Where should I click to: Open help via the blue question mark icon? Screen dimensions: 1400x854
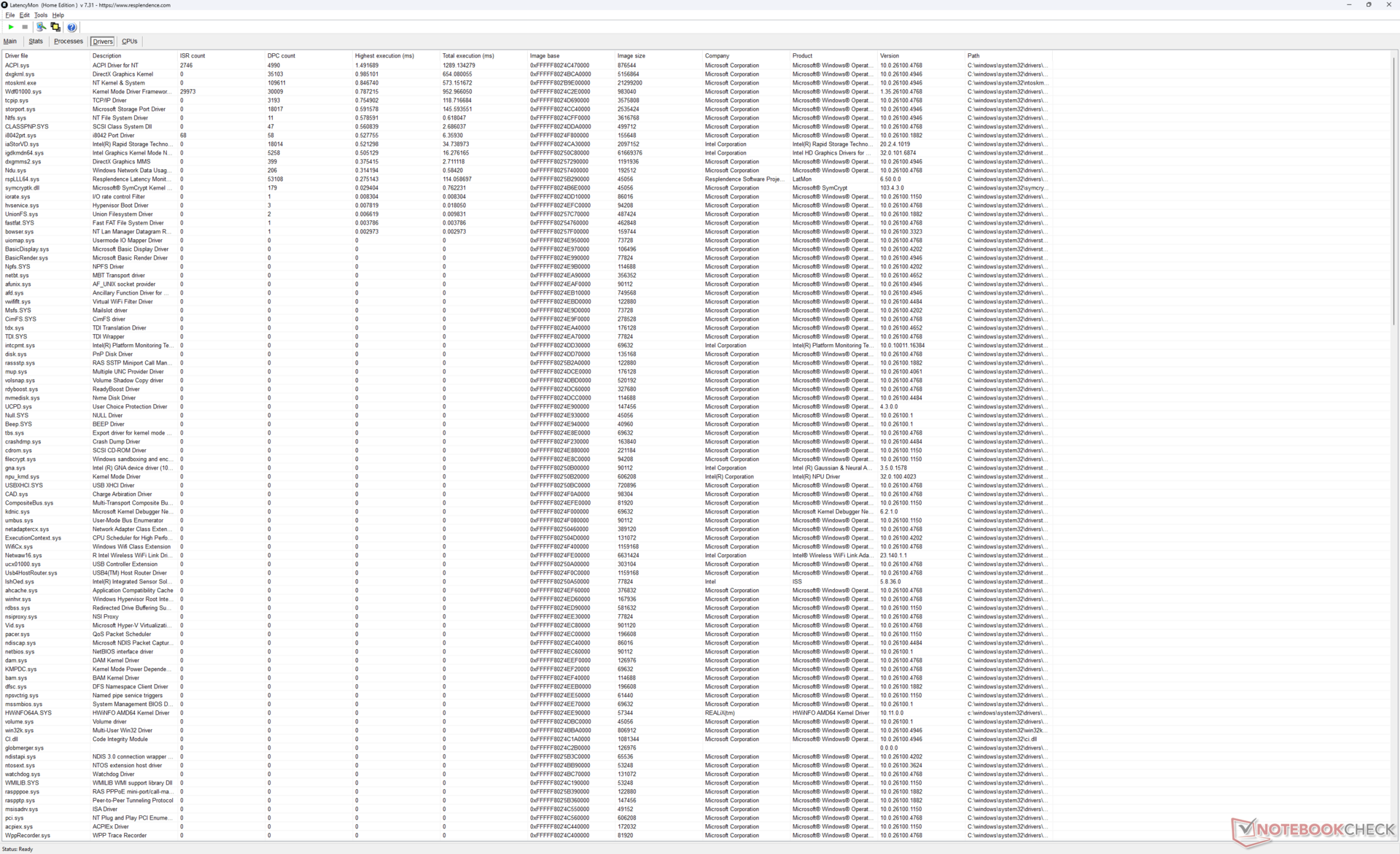71,27
